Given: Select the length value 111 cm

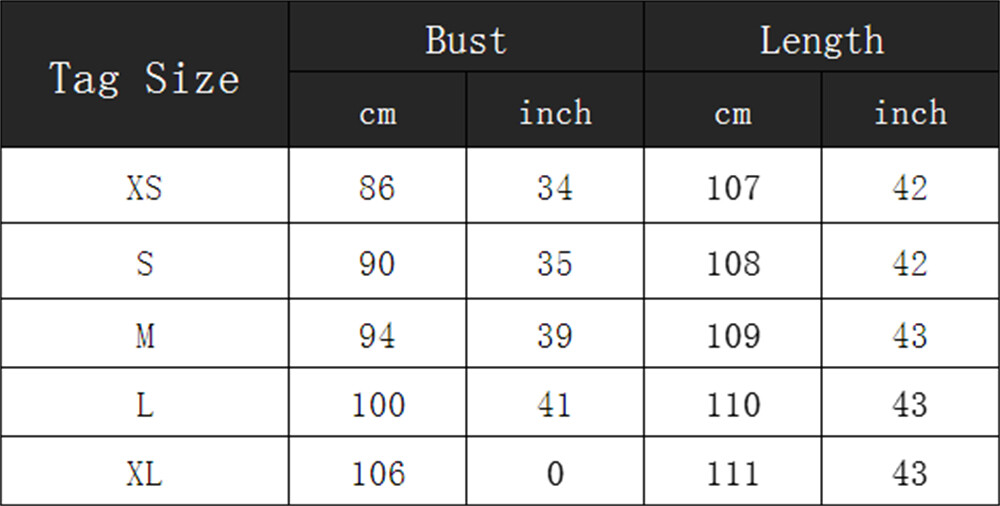Looking at the screenshot, I should coord(733,473).
